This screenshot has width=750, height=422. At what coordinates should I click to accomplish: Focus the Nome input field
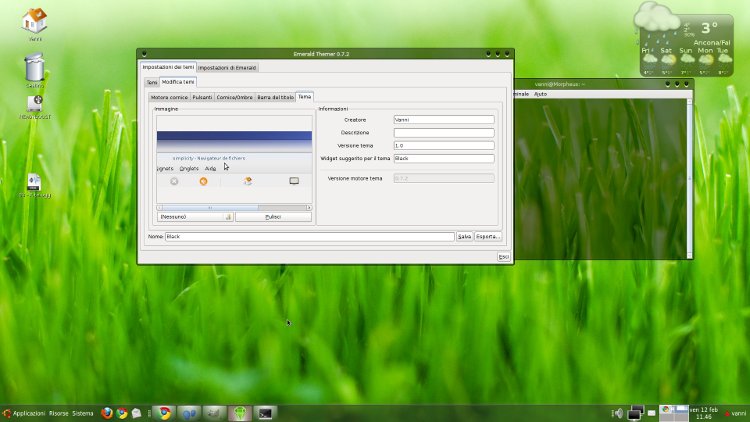tap(309, 237)
